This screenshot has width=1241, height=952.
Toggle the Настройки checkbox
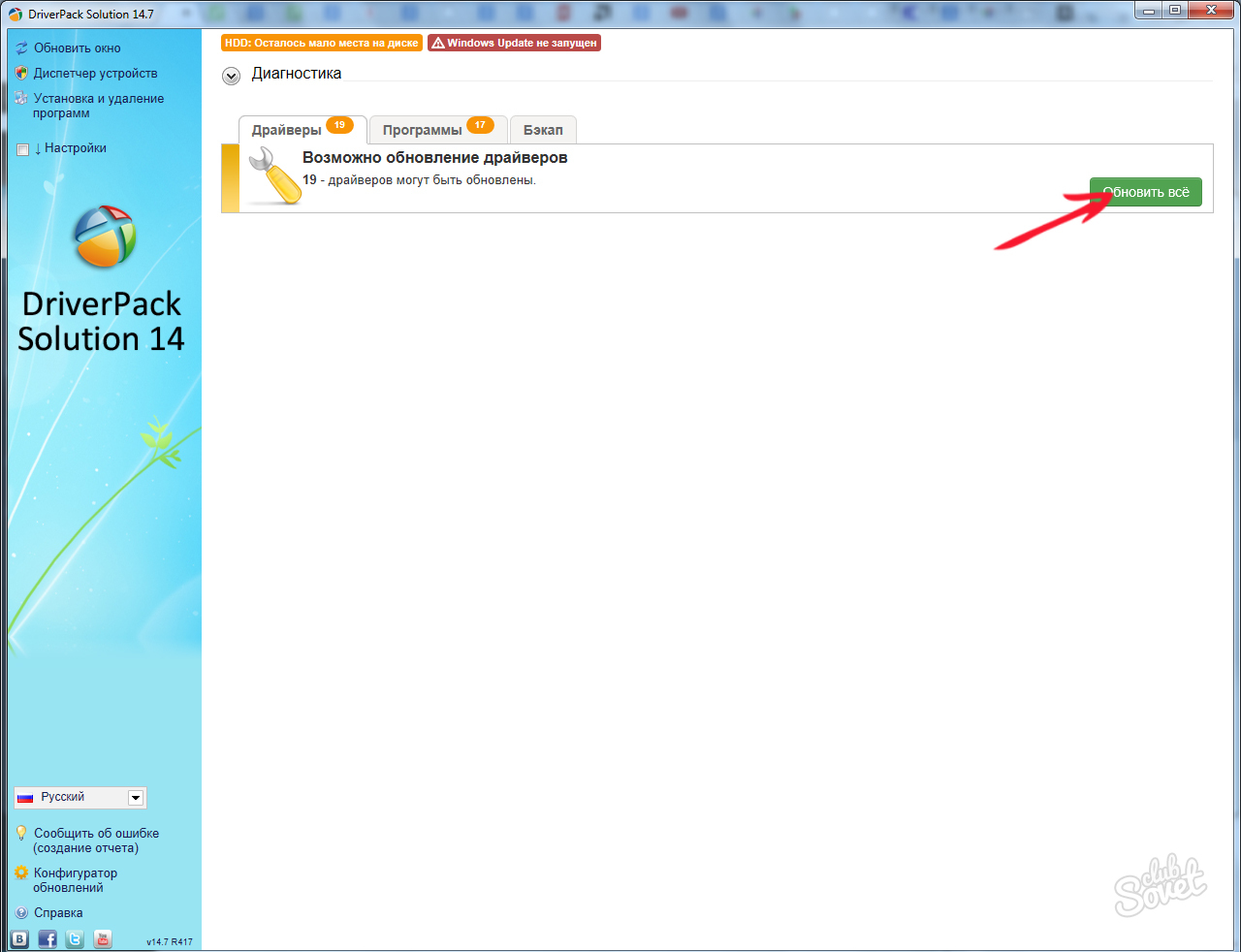[23, 149]
